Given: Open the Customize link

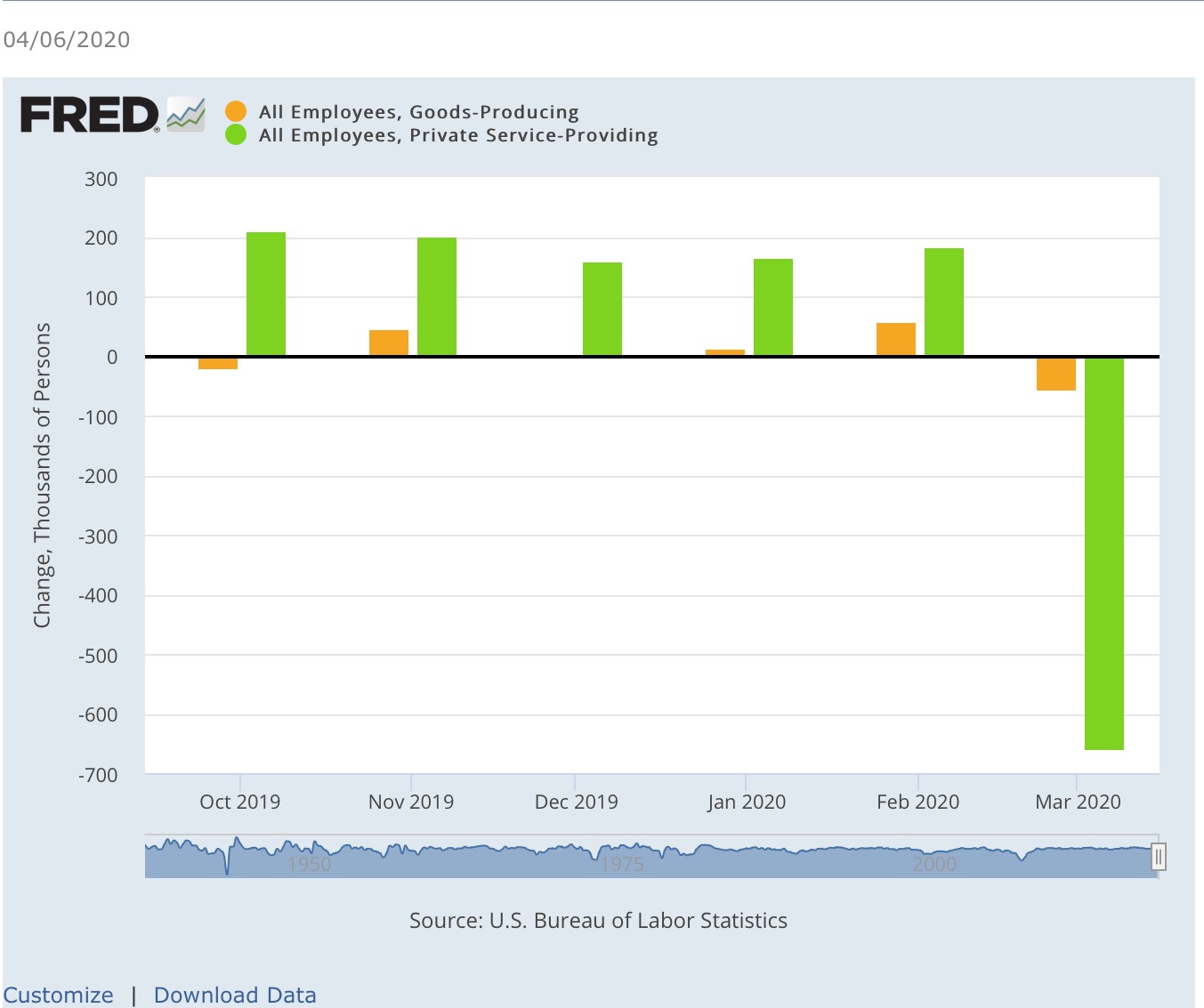Looking at the screenshot, I should pos(59,995).
